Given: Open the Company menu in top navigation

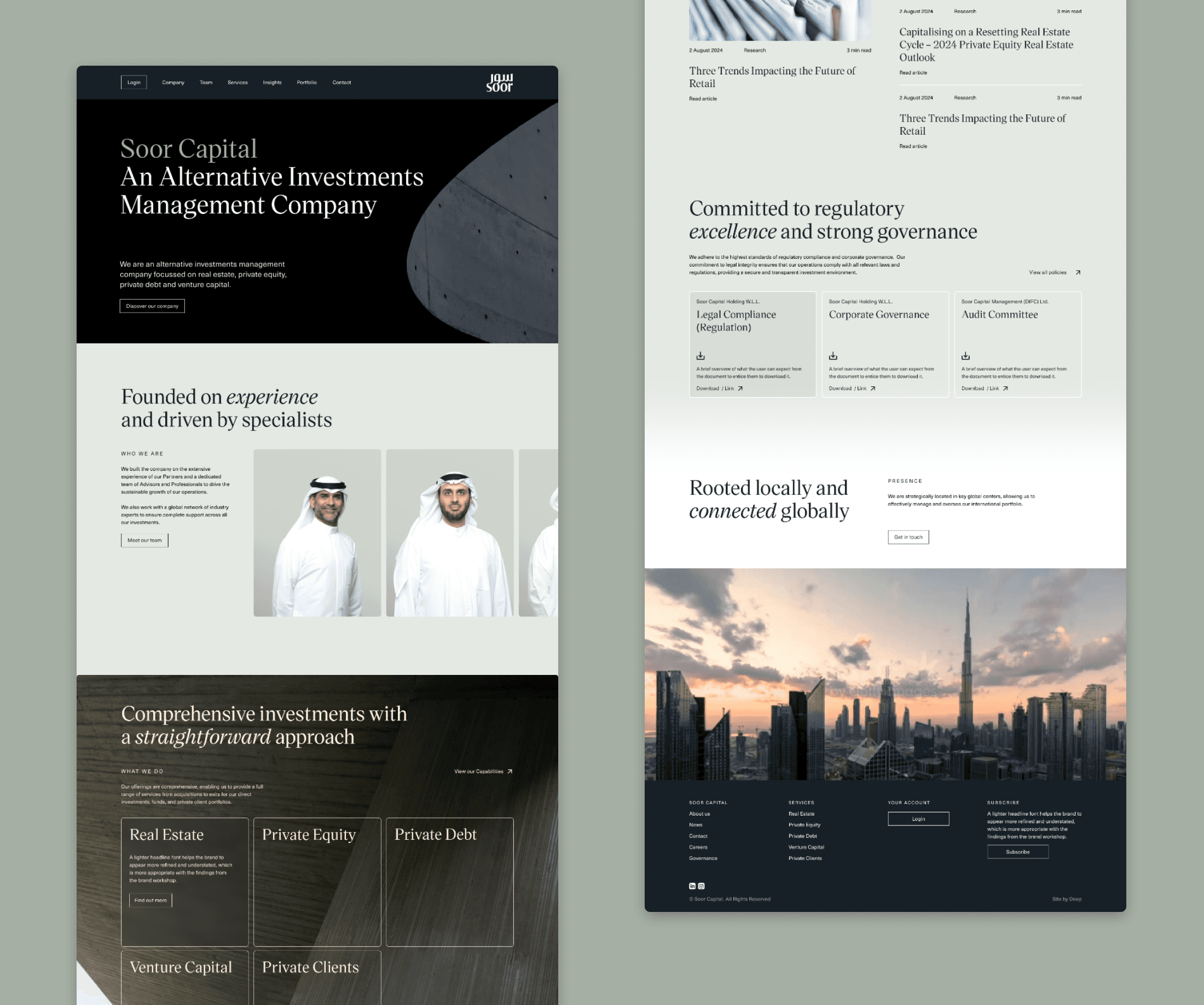Looking at the screenshot, I should (x=173, y=83).
